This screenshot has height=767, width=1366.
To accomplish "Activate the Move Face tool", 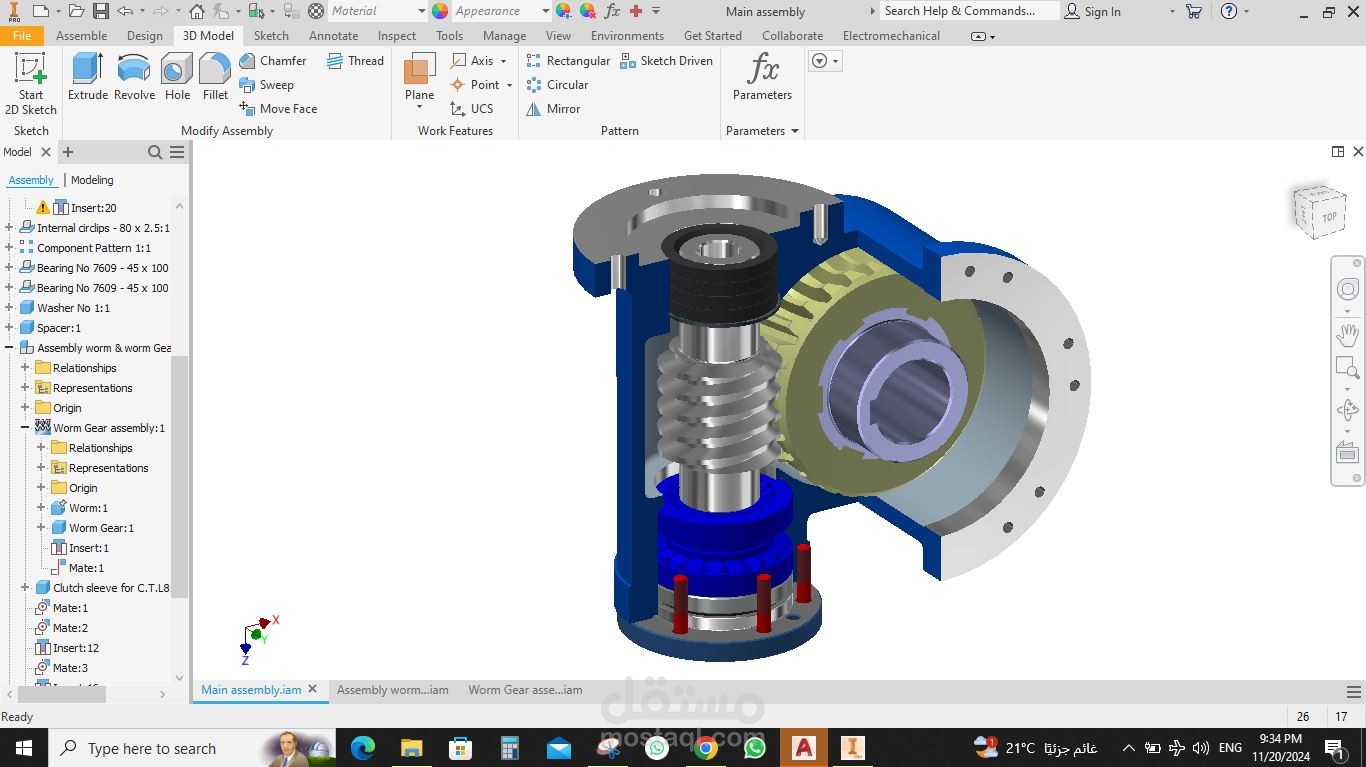I will point(278,109).
